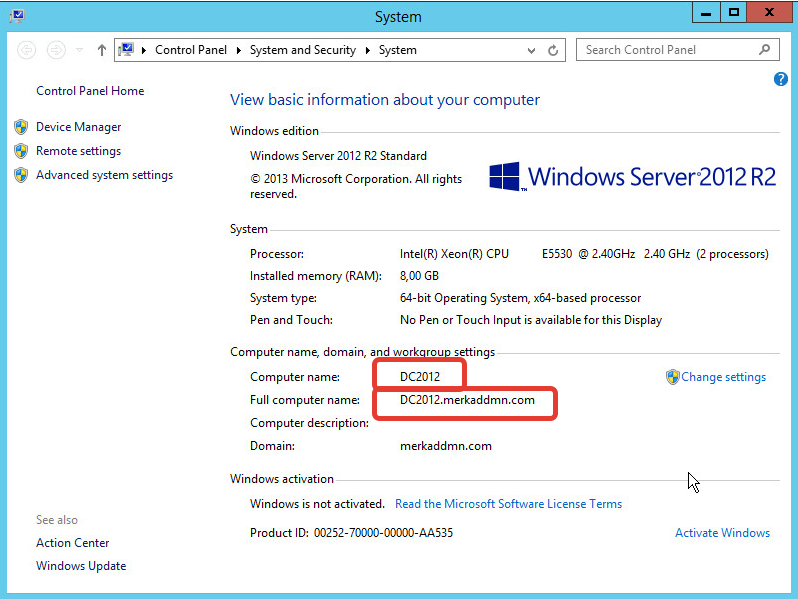Open Device Manager link
798x599 pixels.
pyautogui.click(x=78, y=127)
